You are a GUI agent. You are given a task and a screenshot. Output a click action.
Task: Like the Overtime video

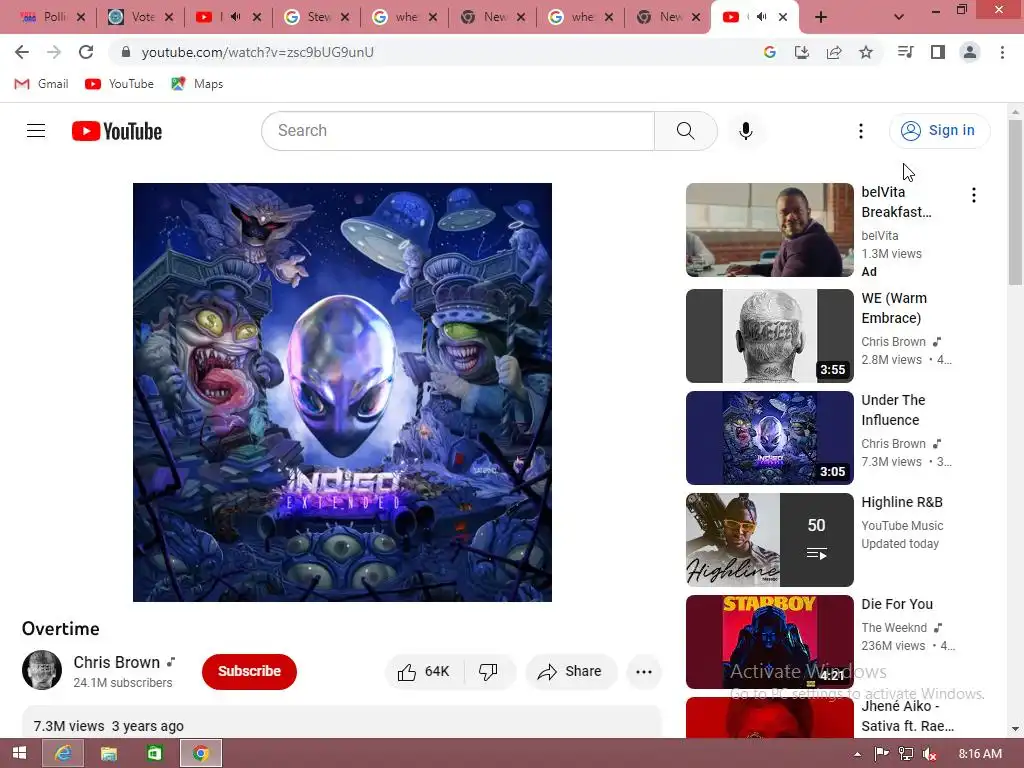(x=424, y=671)
